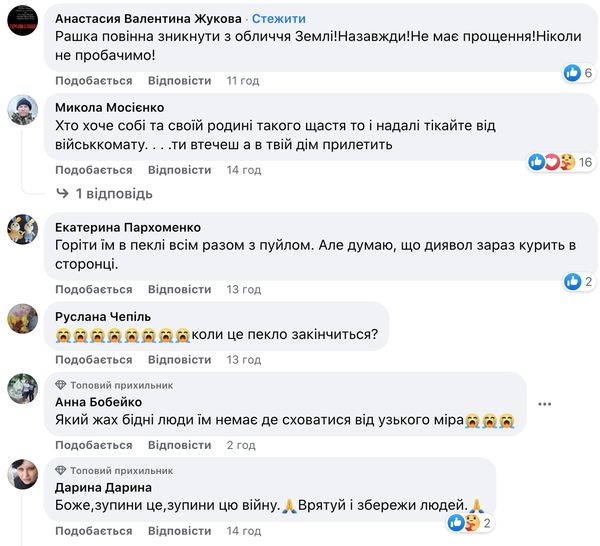The image size is (600, 546).
Task: Click Дарина Дарина's avatar image
Action: [x=23, y=474]
